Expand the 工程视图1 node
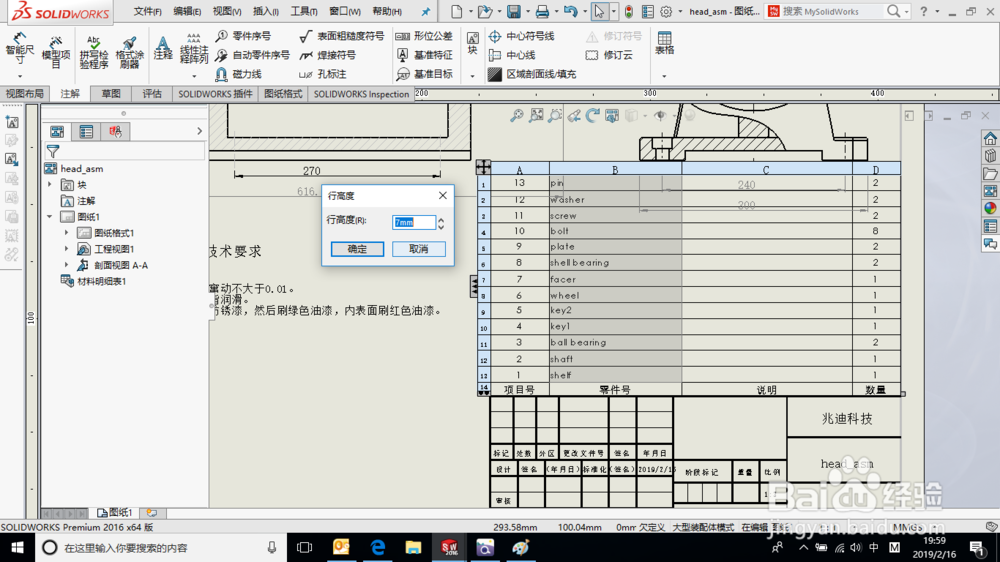 point(66,249)
